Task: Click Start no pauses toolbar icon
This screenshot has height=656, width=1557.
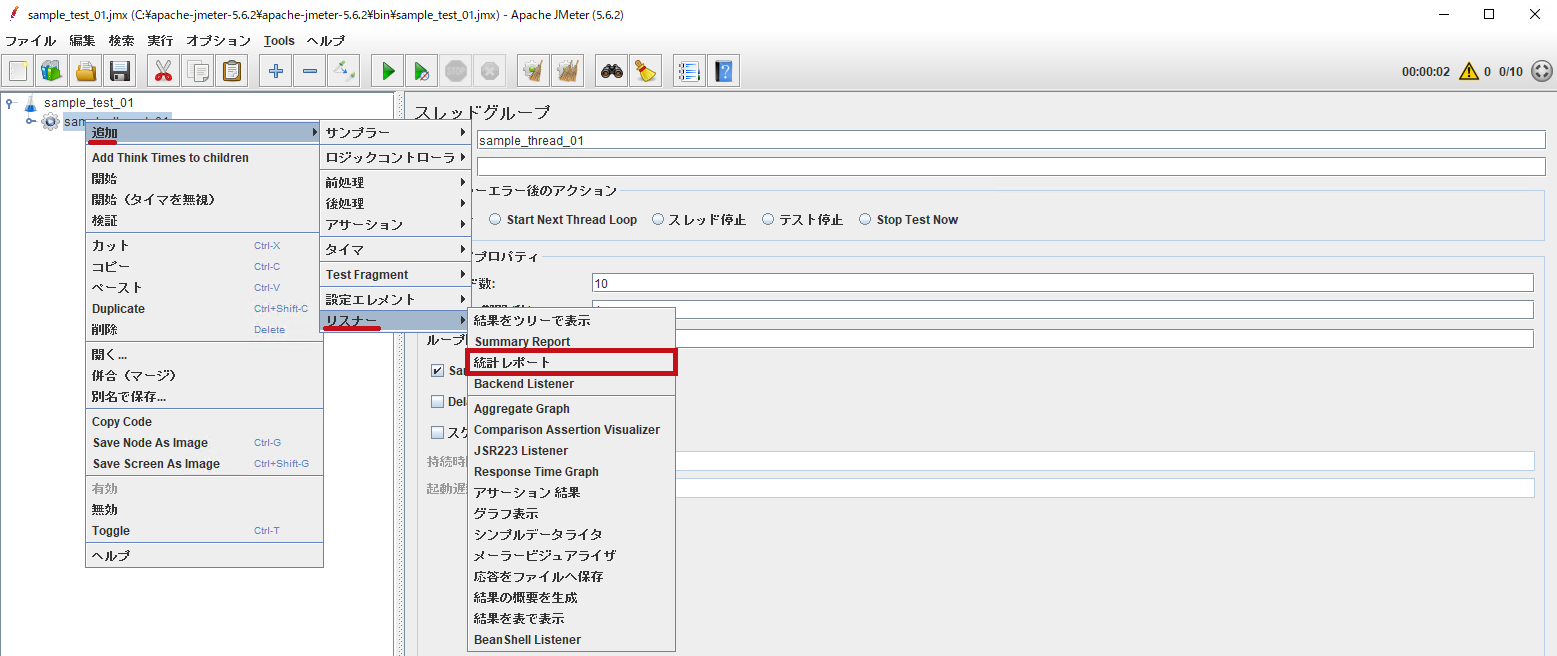Action: click(x=422, y=71)
